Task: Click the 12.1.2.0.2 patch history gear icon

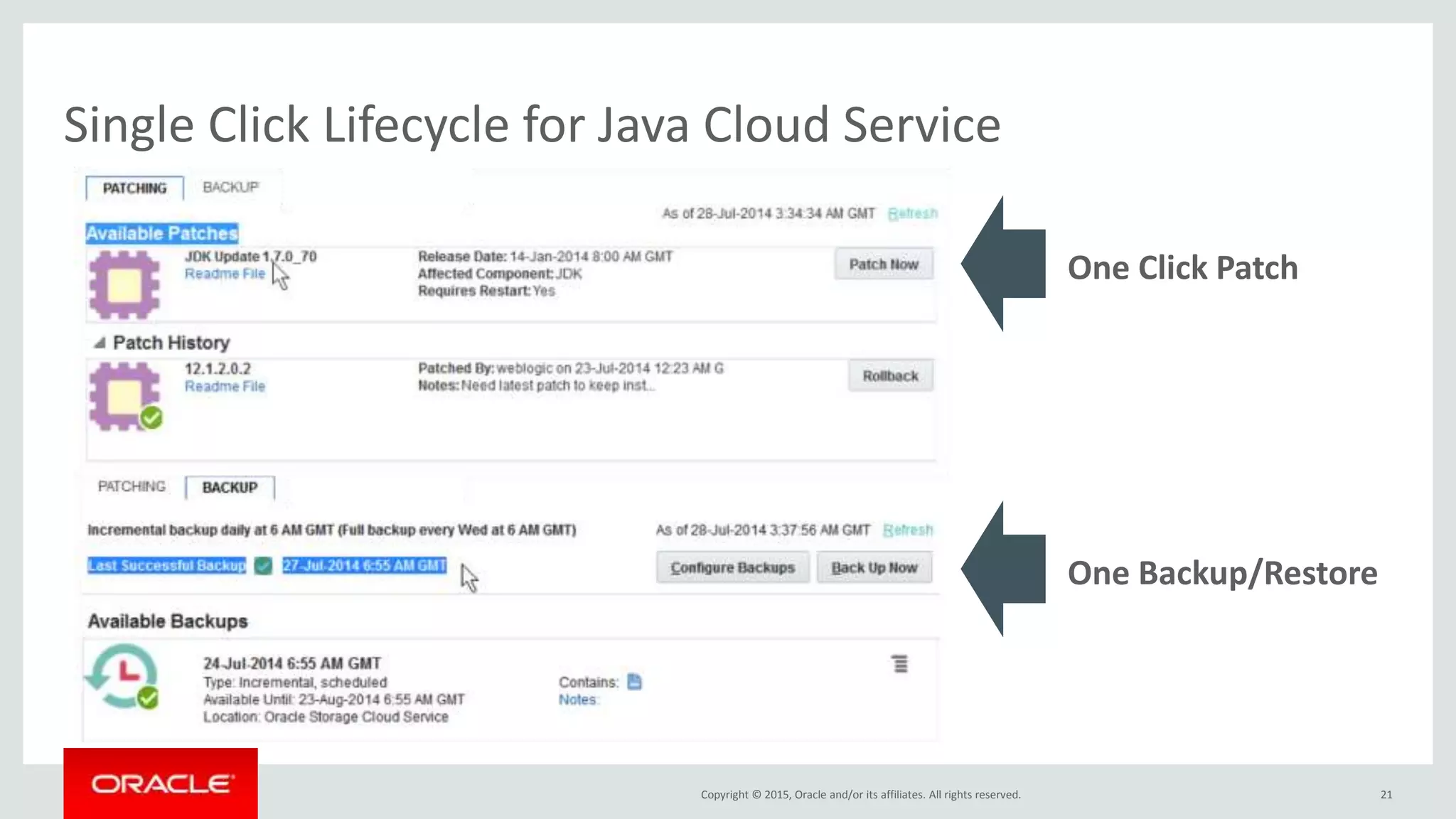Action: [x=126, y=396]
